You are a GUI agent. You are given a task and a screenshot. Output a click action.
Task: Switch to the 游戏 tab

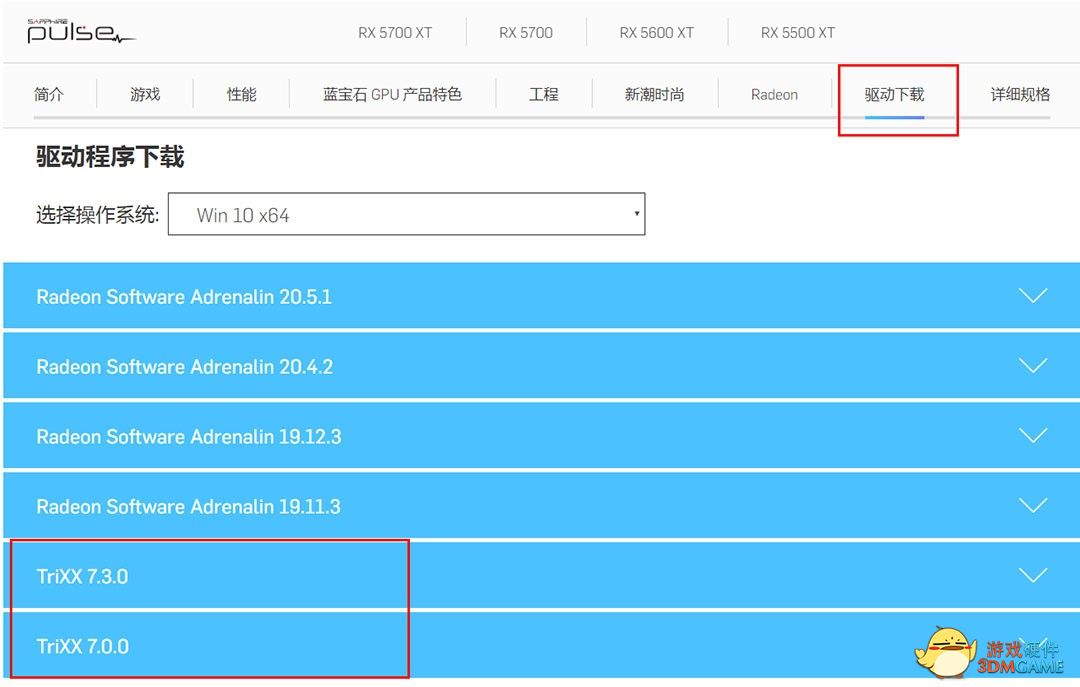click(x=145, y=94)
